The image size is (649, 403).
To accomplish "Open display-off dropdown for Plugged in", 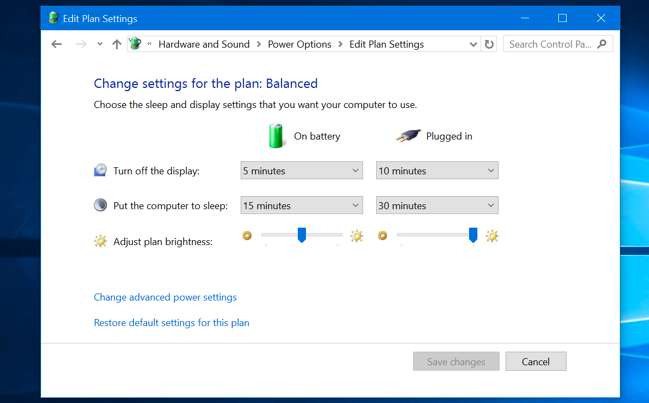I will (437, 171).
